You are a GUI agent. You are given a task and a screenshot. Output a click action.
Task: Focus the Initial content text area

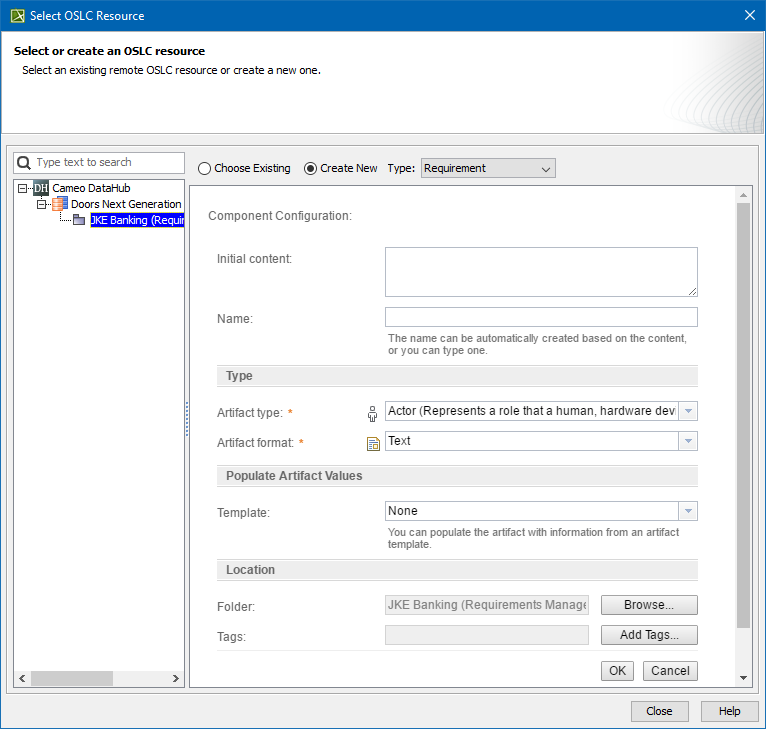pos(541,272)
